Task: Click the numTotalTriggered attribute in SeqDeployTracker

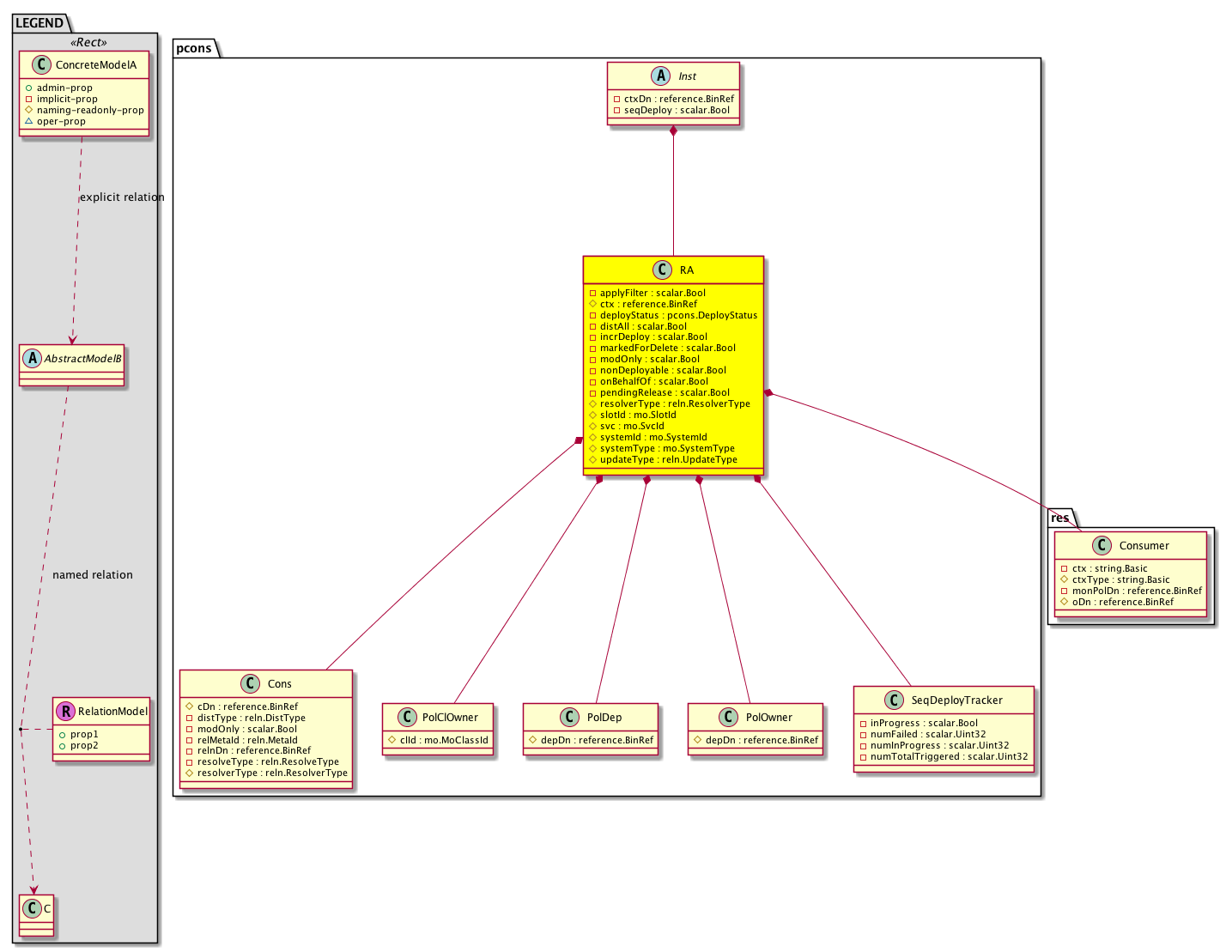Action: pyautogui.click(x=949, y=756)
